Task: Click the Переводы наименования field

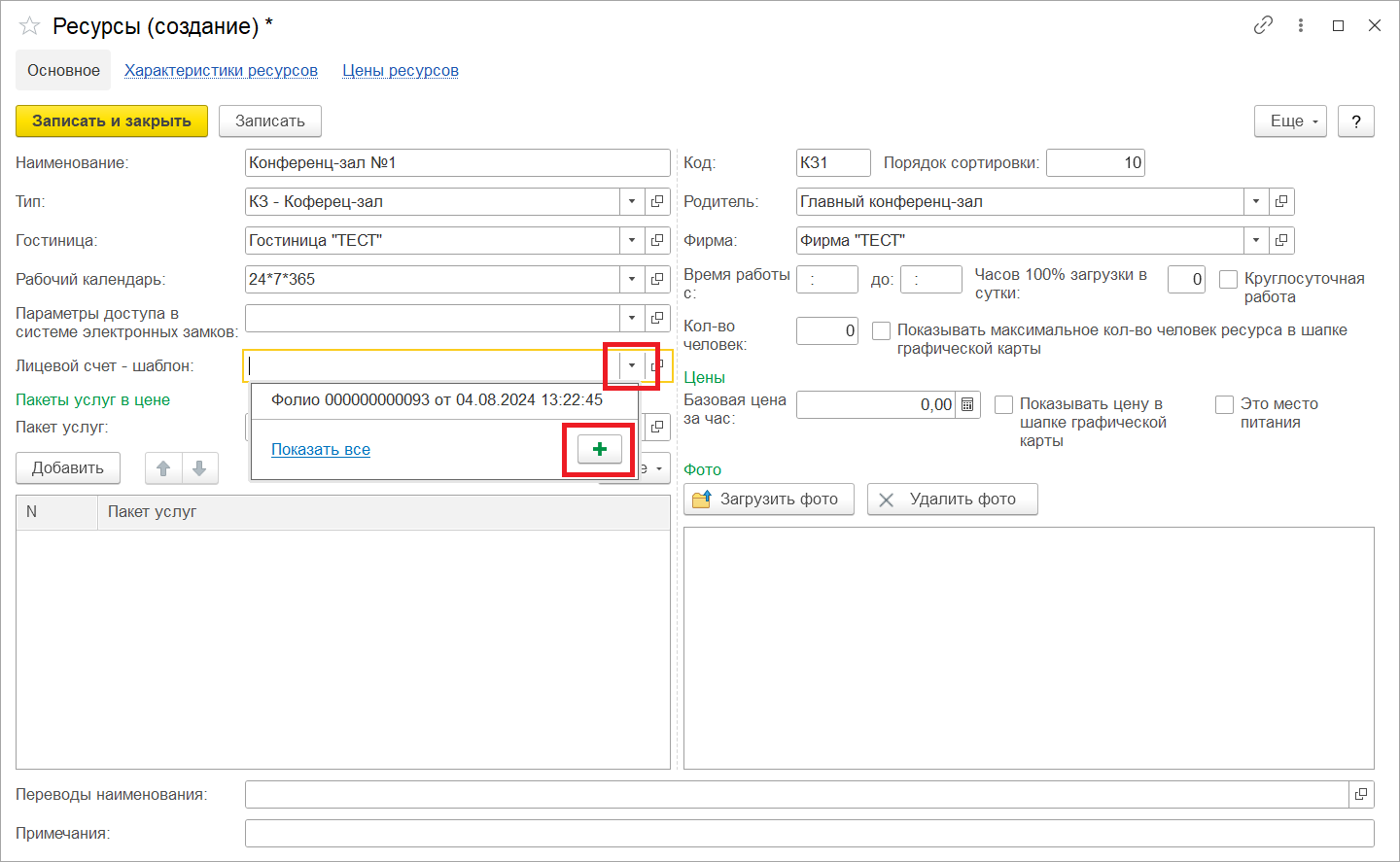Action: tap(797, 794)
